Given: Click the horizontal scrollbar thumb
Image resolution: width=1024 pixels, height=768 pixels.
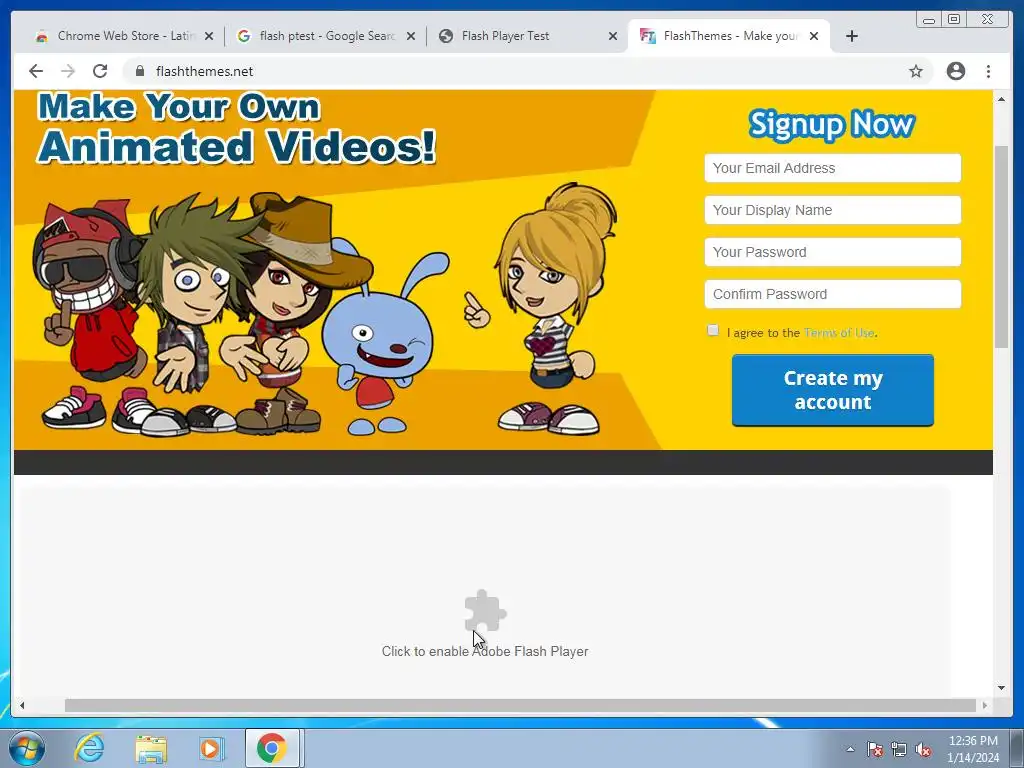Looking at the screenshot, I should click(x=520, y=705).
